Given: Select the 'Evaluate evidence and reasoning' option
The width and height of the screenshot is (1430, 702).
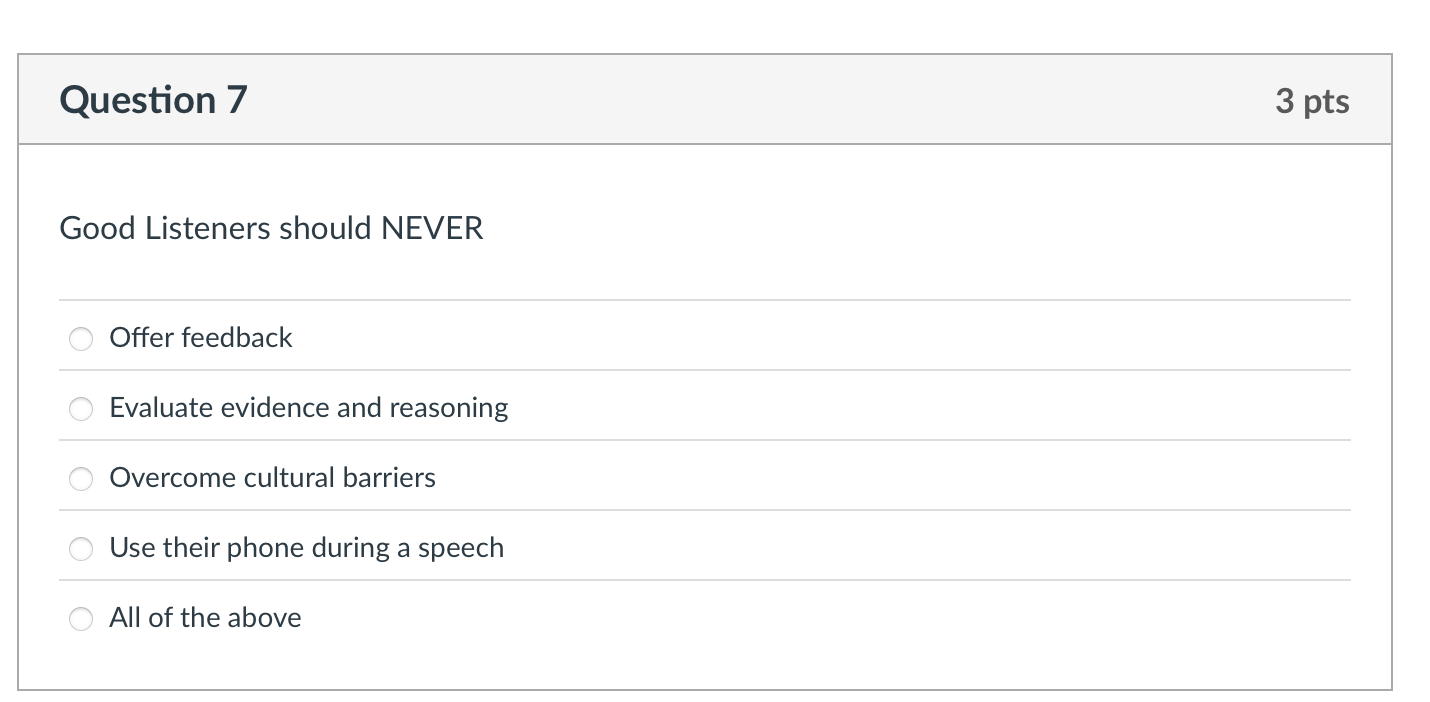Looking at the screenshot, I should point(81,408).
